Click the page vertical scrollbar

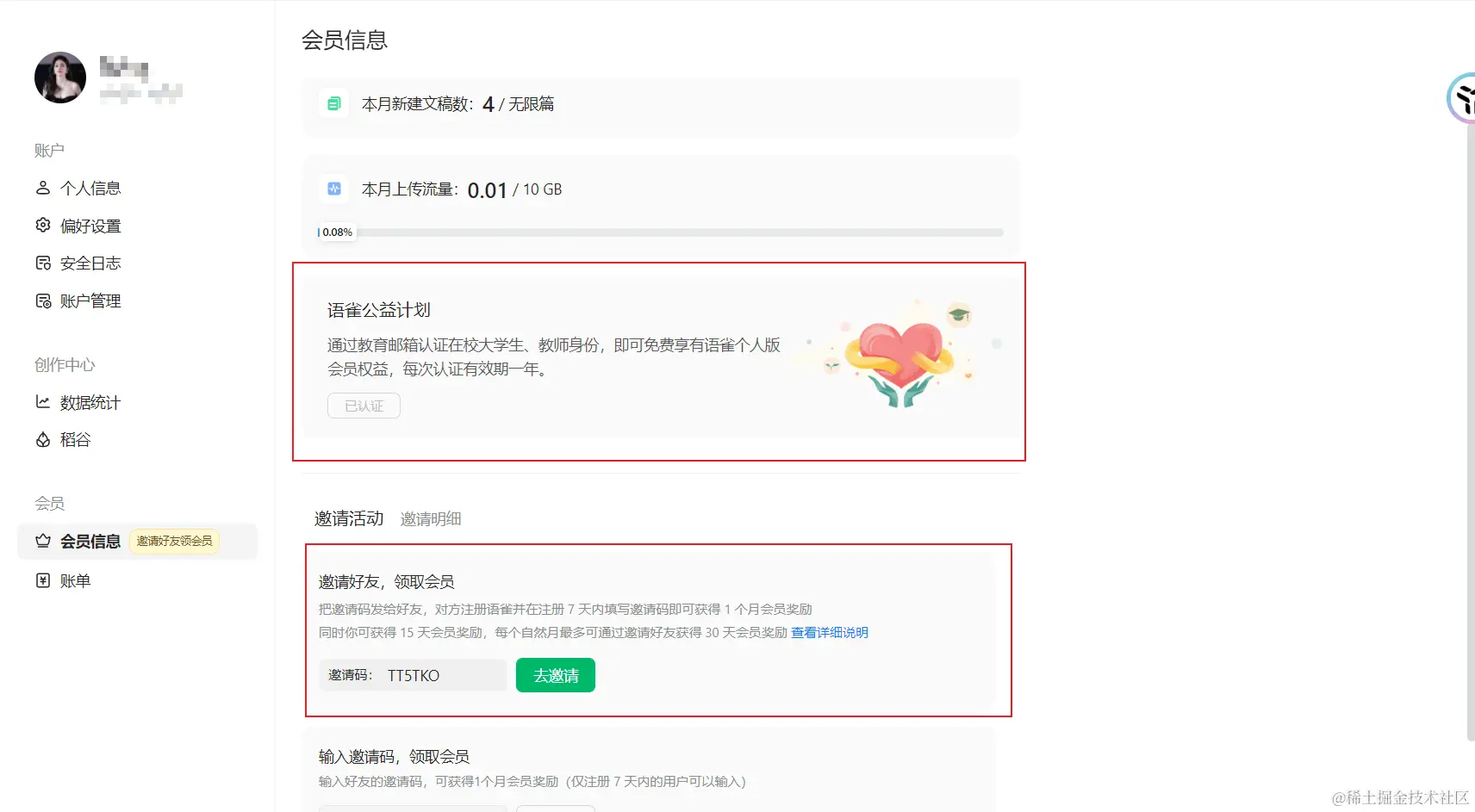[x=1471, y=431]
